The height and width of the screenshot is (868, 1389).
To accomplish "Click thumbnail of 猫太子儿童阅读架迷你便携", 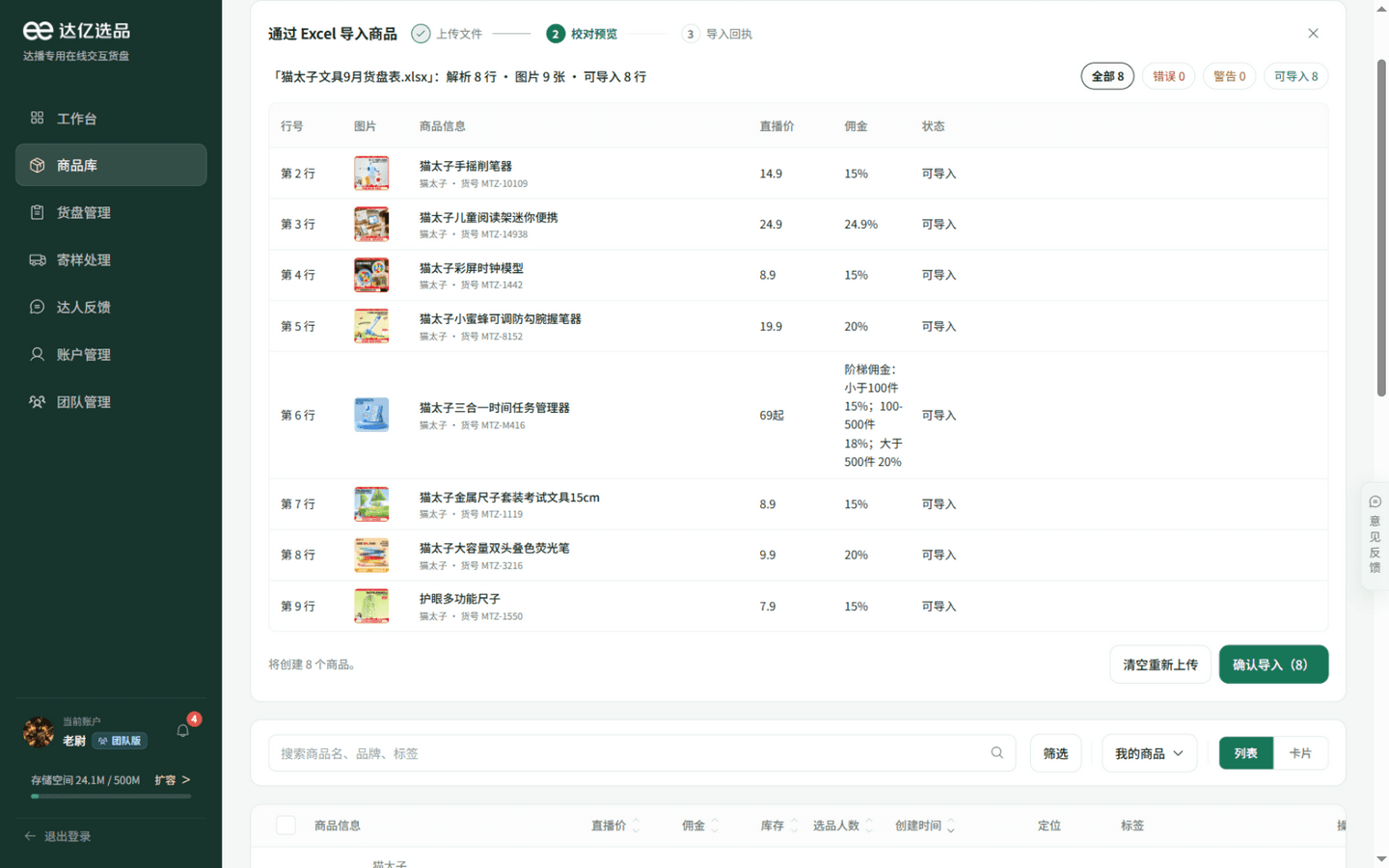I will point(371,224).
